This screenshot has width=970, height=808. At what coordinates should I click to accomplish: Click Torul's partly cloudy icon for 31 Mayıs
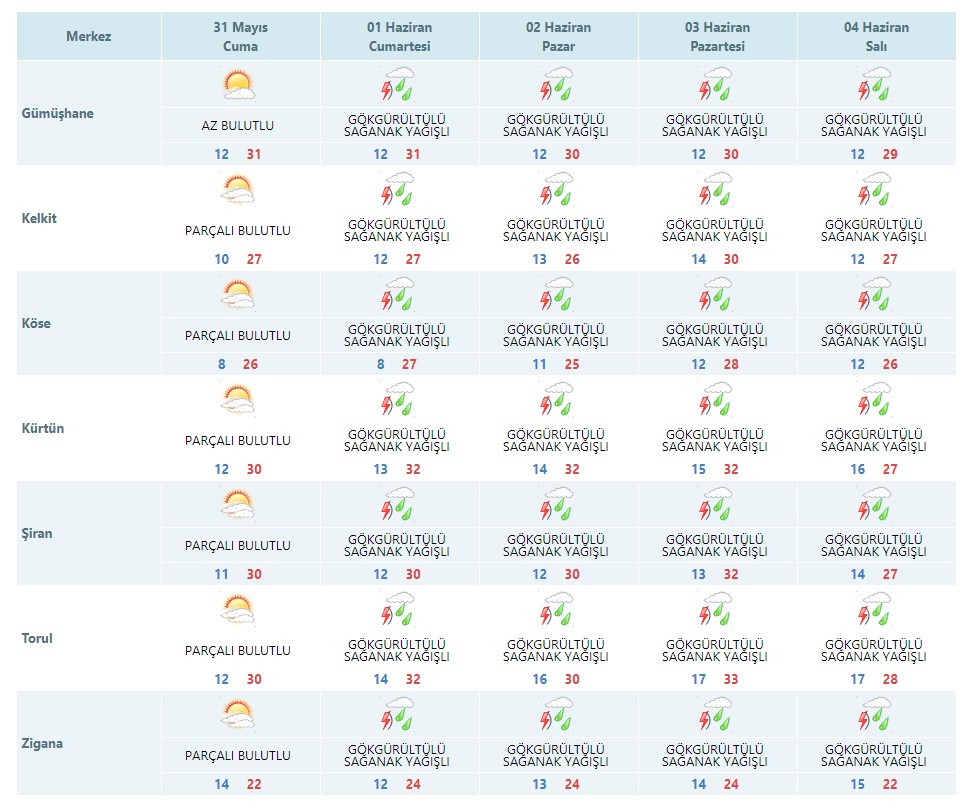tap(238, 610)
